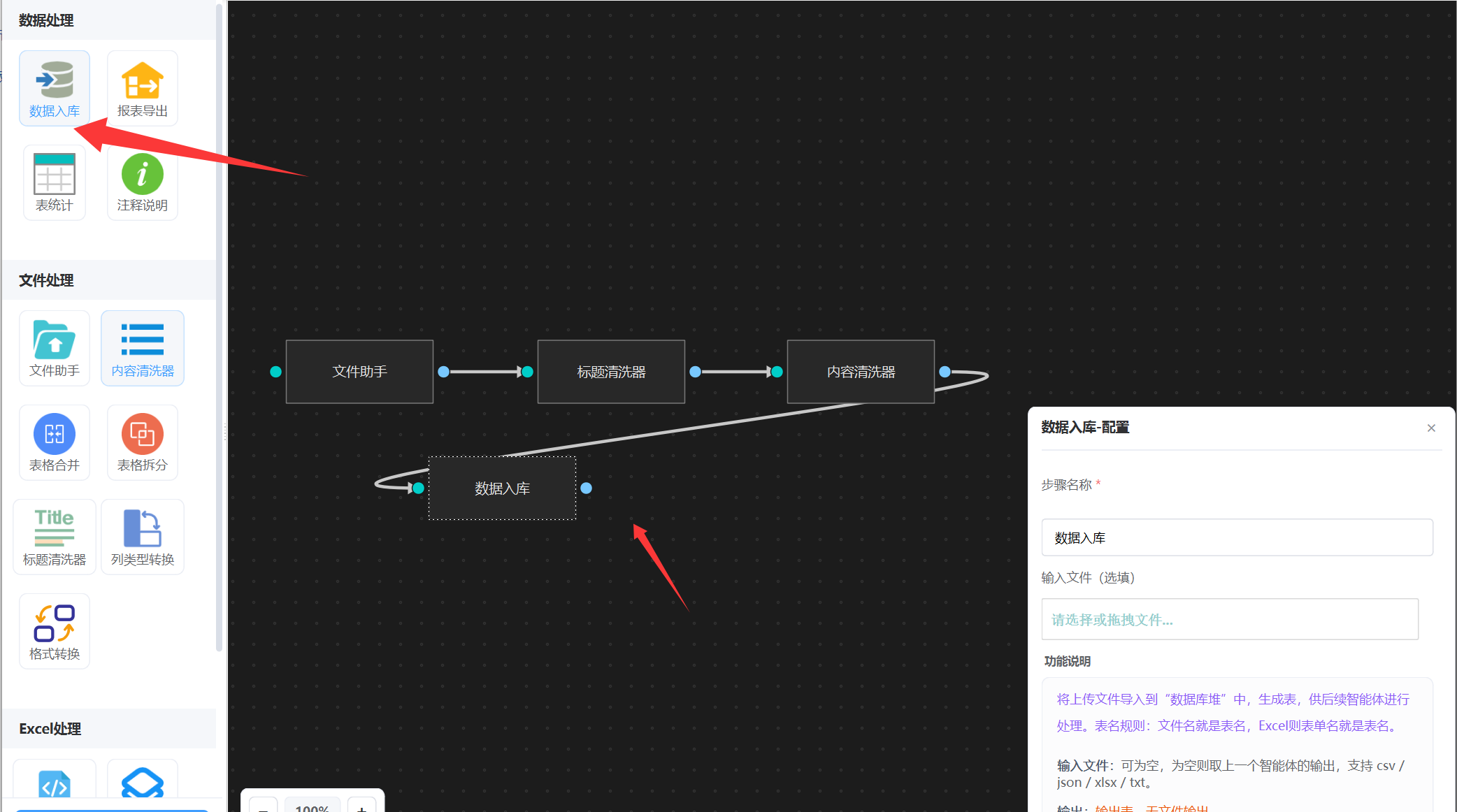Click the input port of 数据入库 node
The image size is (1457, 812).
pos(418,488)
